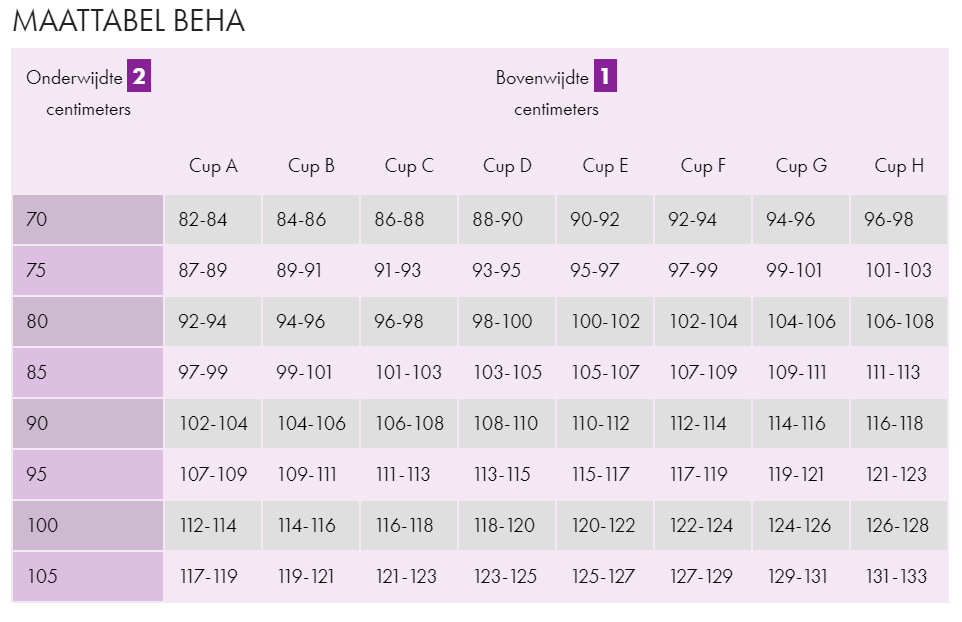
Task: Select the 105 underbust row header
Action: click(88, 576)
